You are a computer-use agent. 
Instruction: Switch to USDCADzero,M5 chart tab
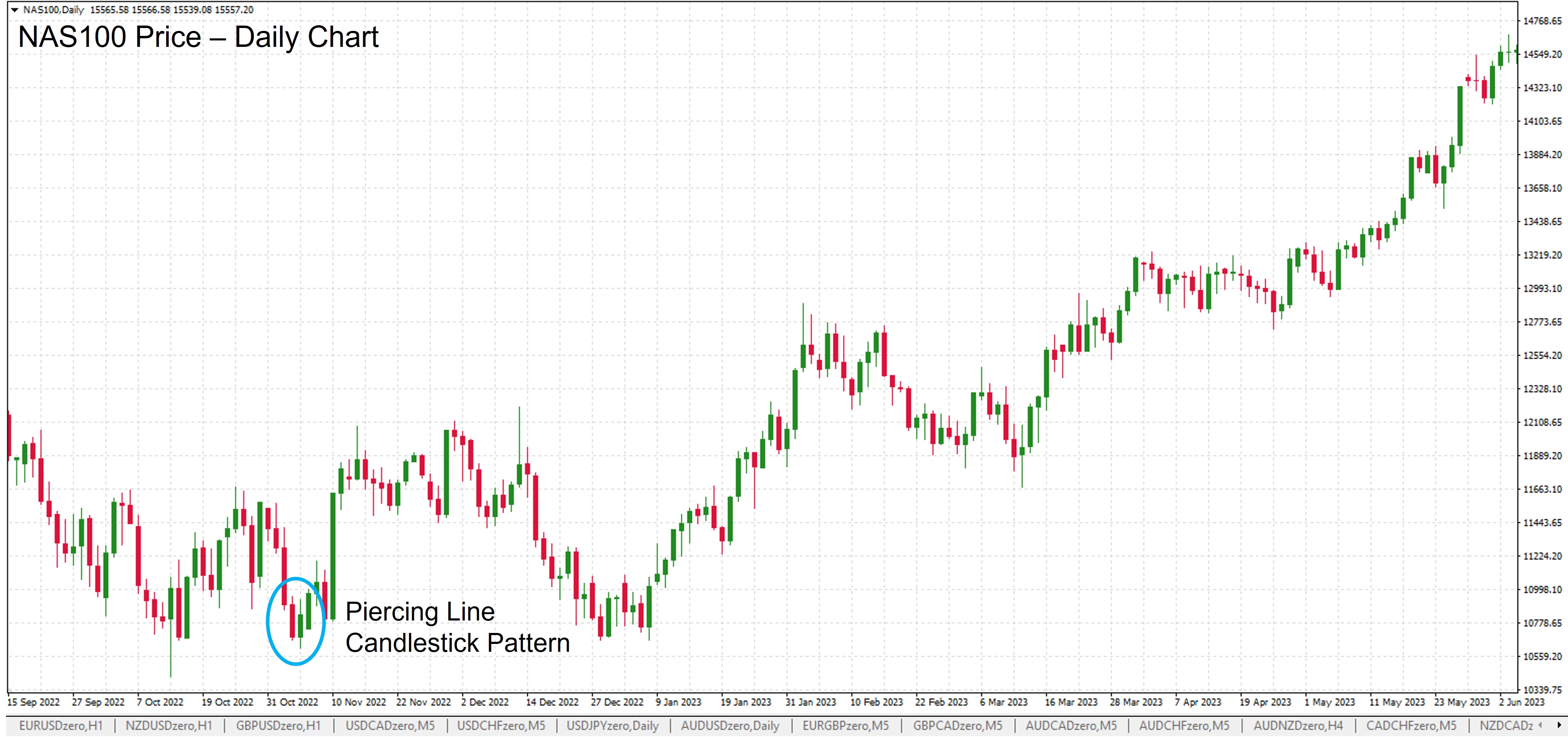click(390, 725)
